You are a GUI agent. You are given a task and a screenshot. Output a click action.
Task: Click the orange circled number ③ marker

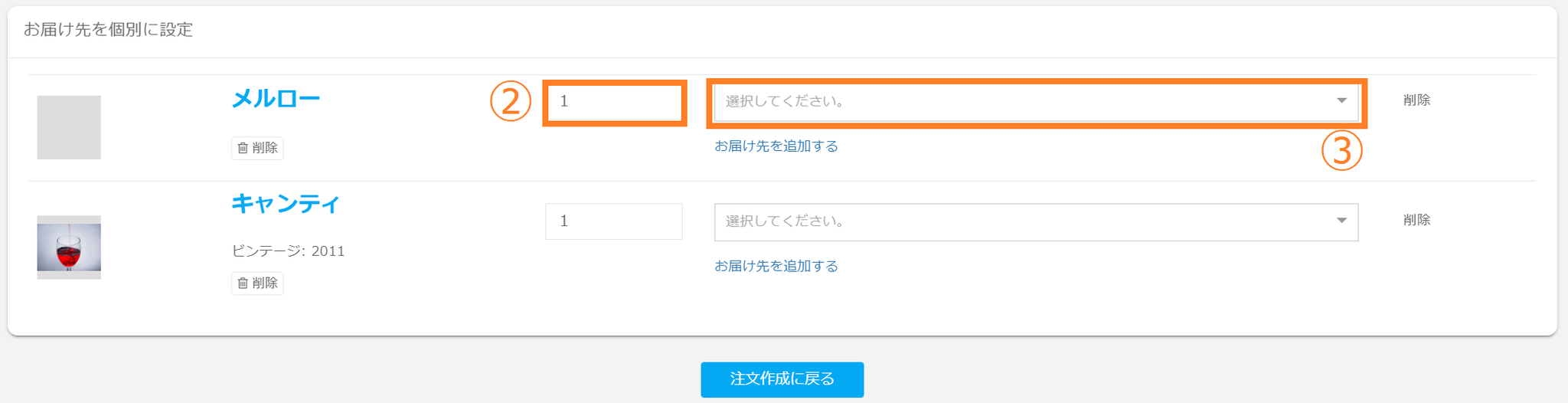pyautogui.click(x=1341, y=151)
